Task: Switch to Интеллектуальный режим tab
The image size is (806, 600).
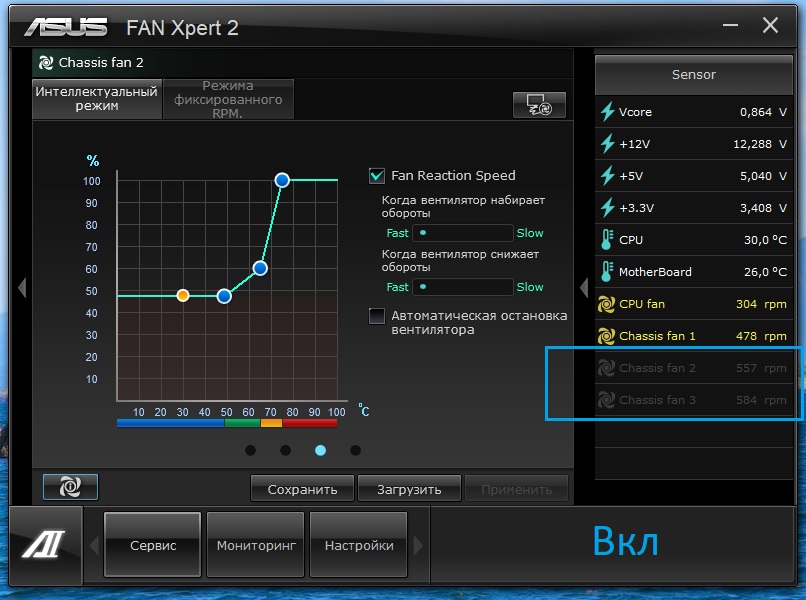Action: coord(97,99)
